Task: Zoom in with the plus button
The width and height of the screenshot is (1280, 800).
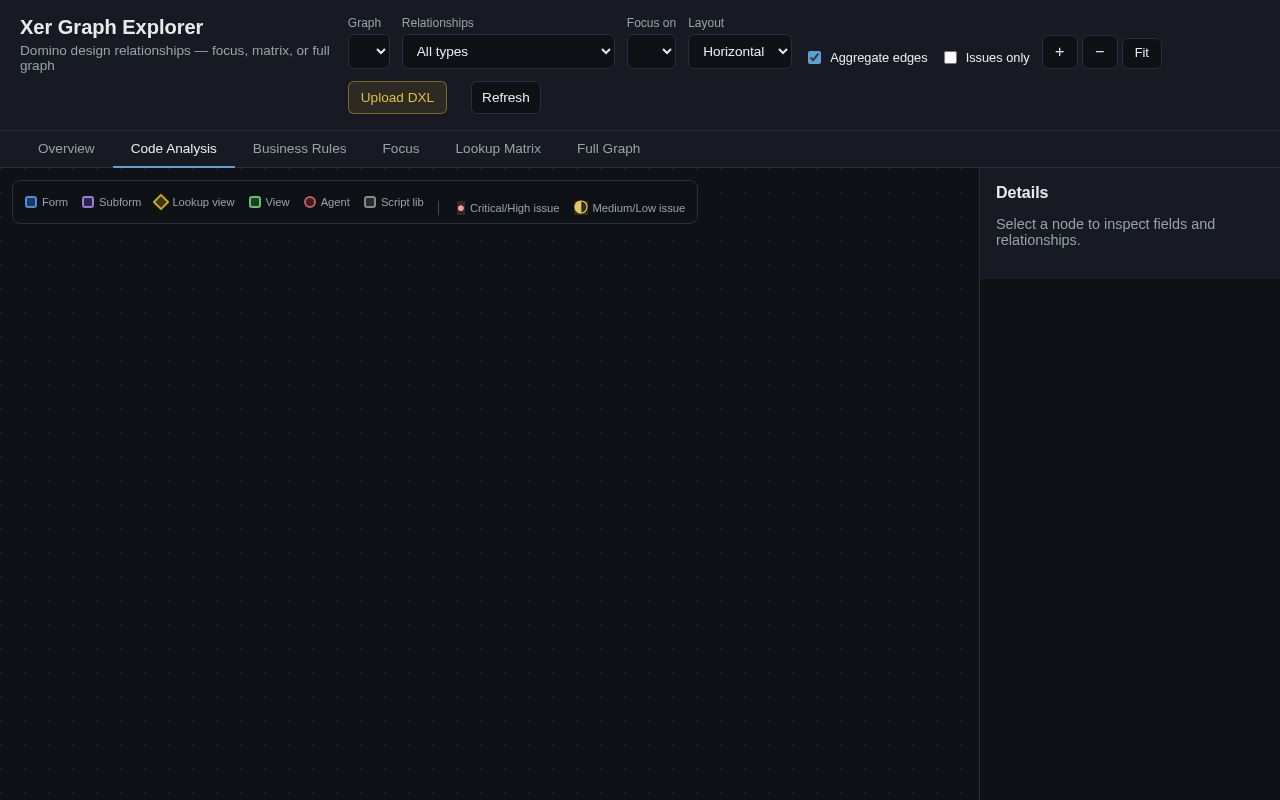Action: point(1060,52)
